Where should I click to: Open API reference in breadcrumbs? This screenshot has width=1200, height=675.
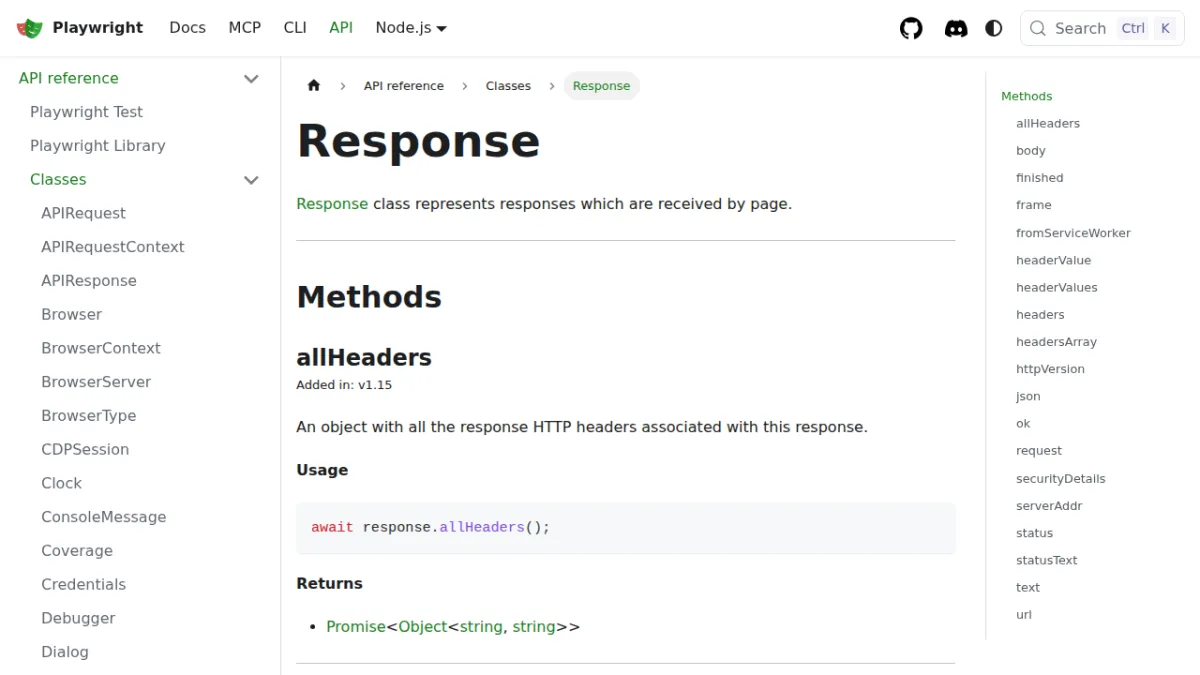click(x=403, y=86)
